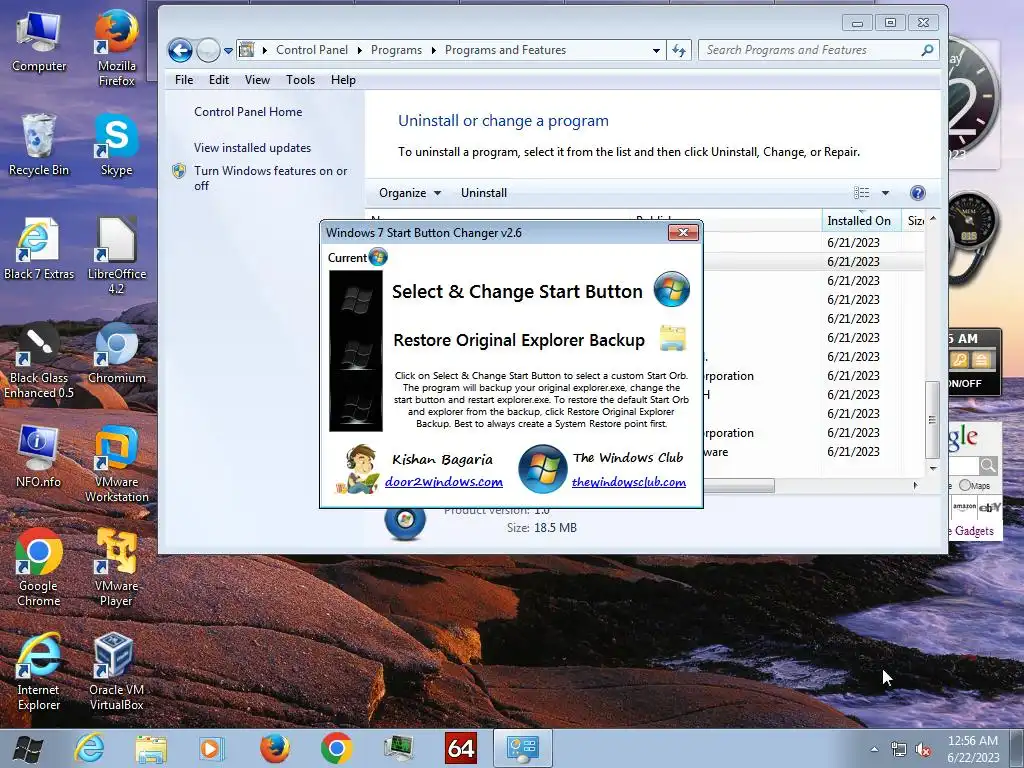Launch Oracle VM VirtualBox shortcut
The image size is (1024, 768).
click(x=116, y=671)
